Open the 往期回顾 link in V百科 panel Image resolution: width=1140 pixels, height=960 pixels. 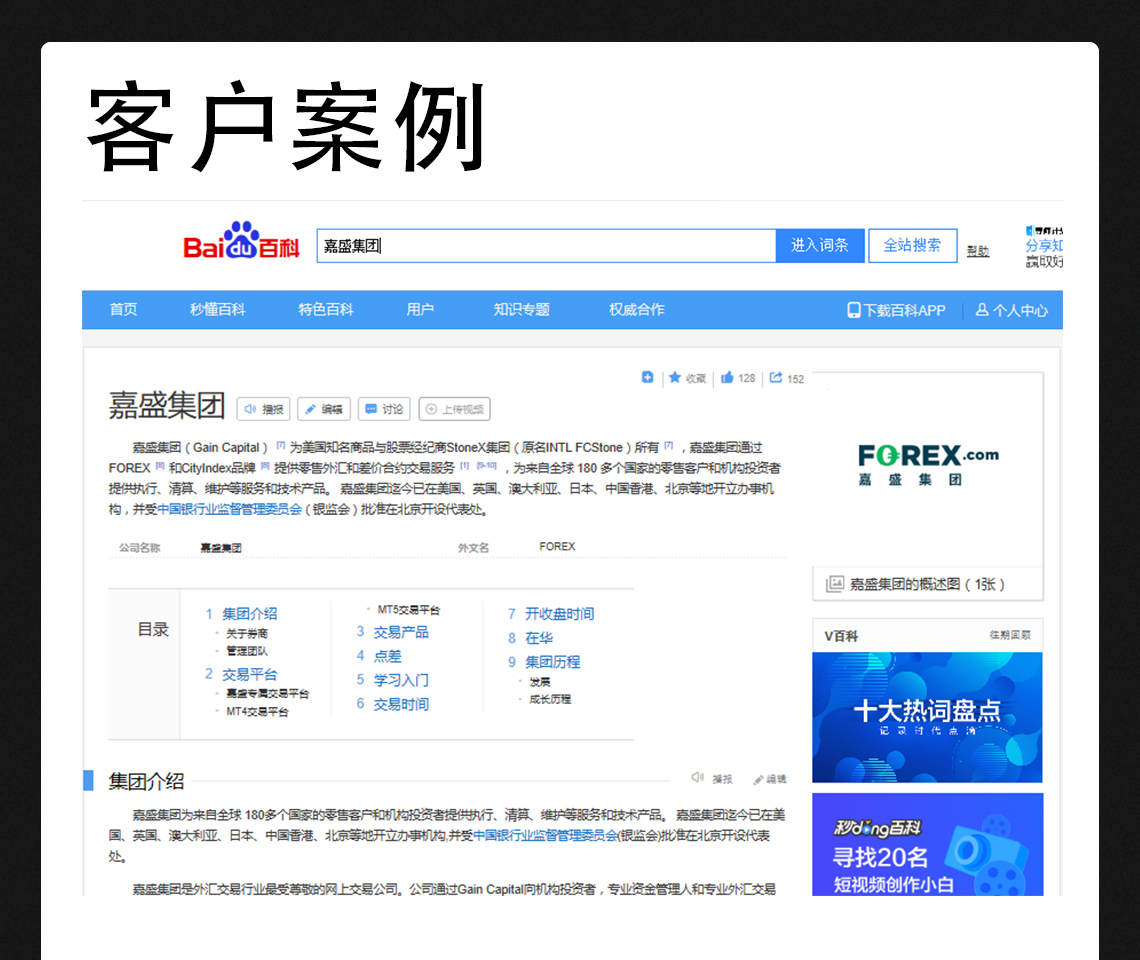[1010, 635]
